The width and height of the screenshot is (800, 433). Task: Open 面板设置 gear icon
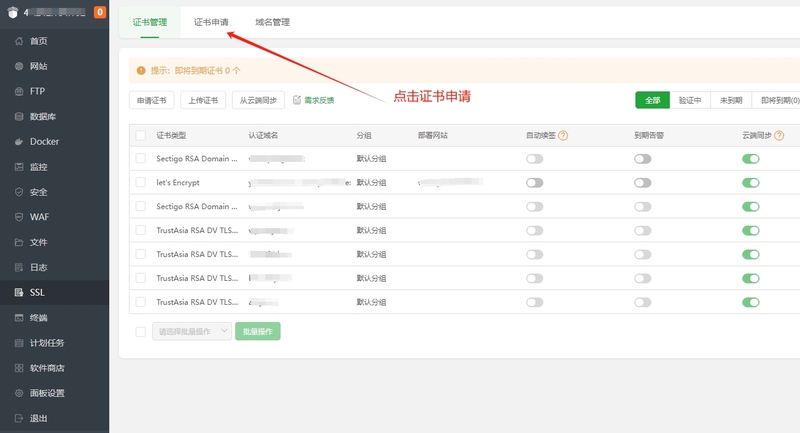19,393
